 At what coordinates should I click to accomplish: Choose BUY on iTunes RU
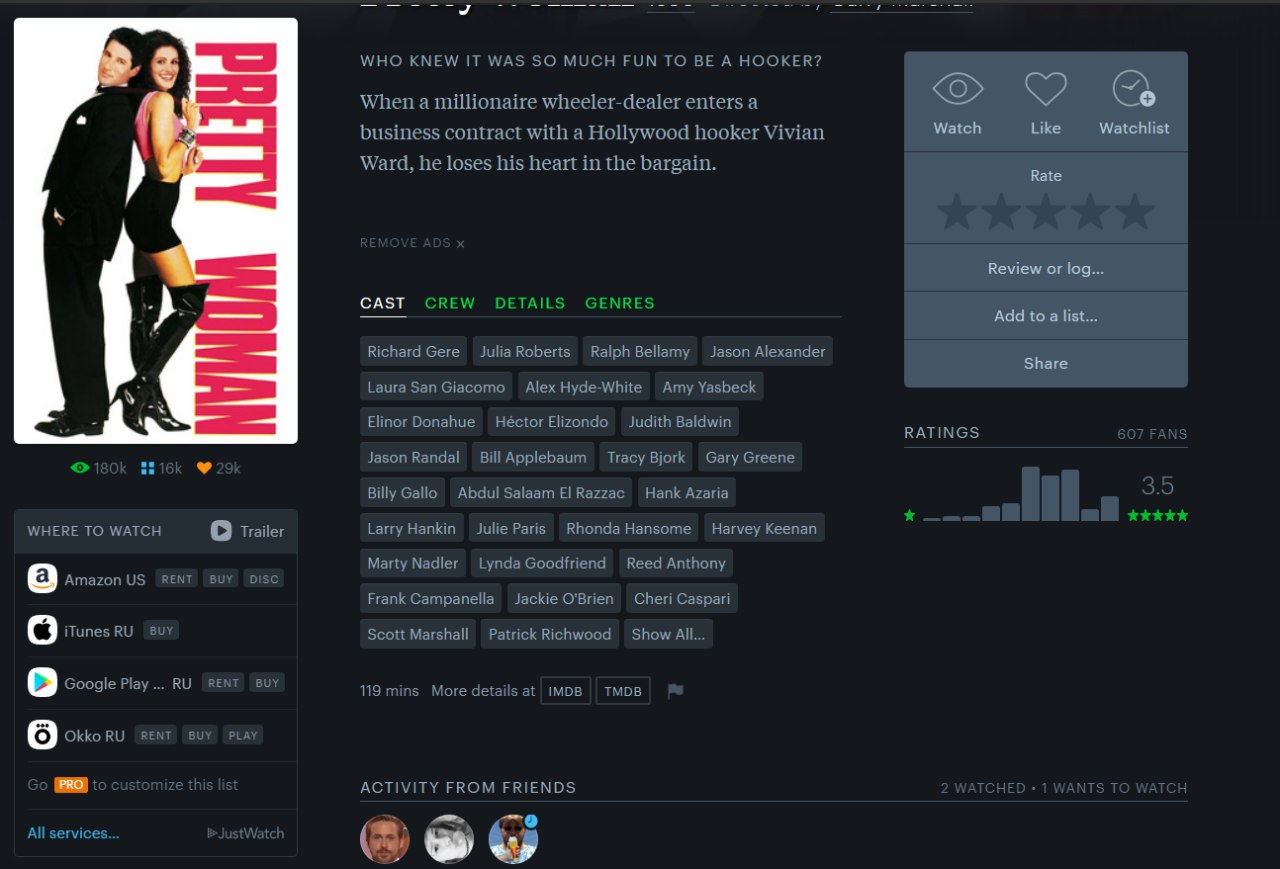pos(162,631)
